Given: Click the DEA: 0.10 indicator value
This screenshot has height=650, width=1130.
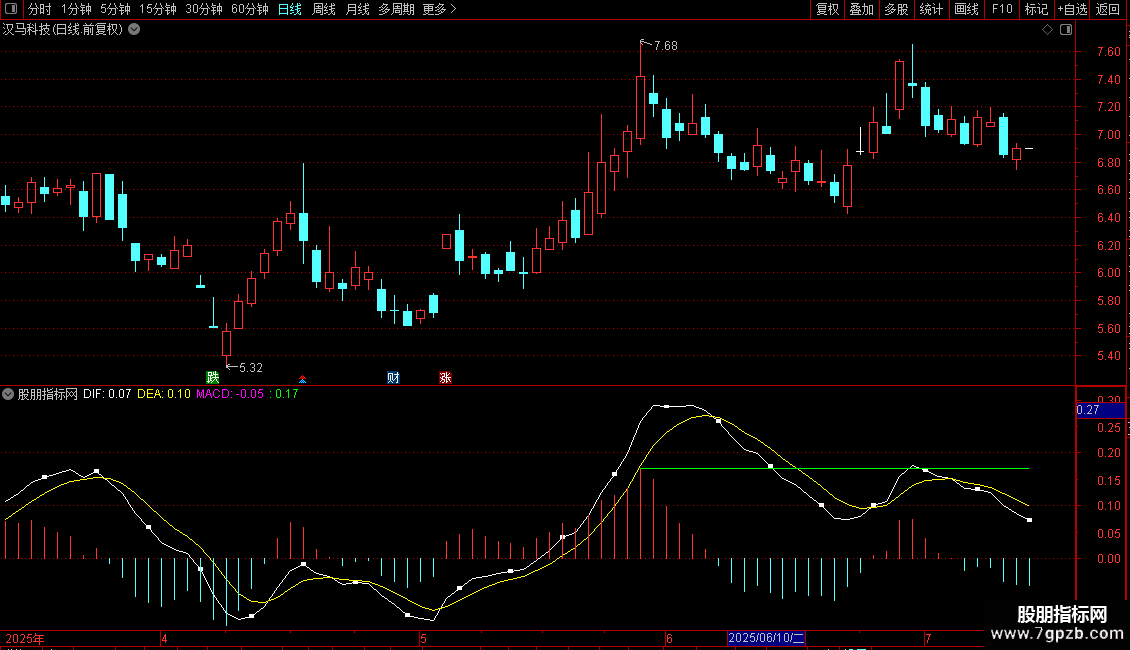Looking at the screenshot, I should [164, 394].
